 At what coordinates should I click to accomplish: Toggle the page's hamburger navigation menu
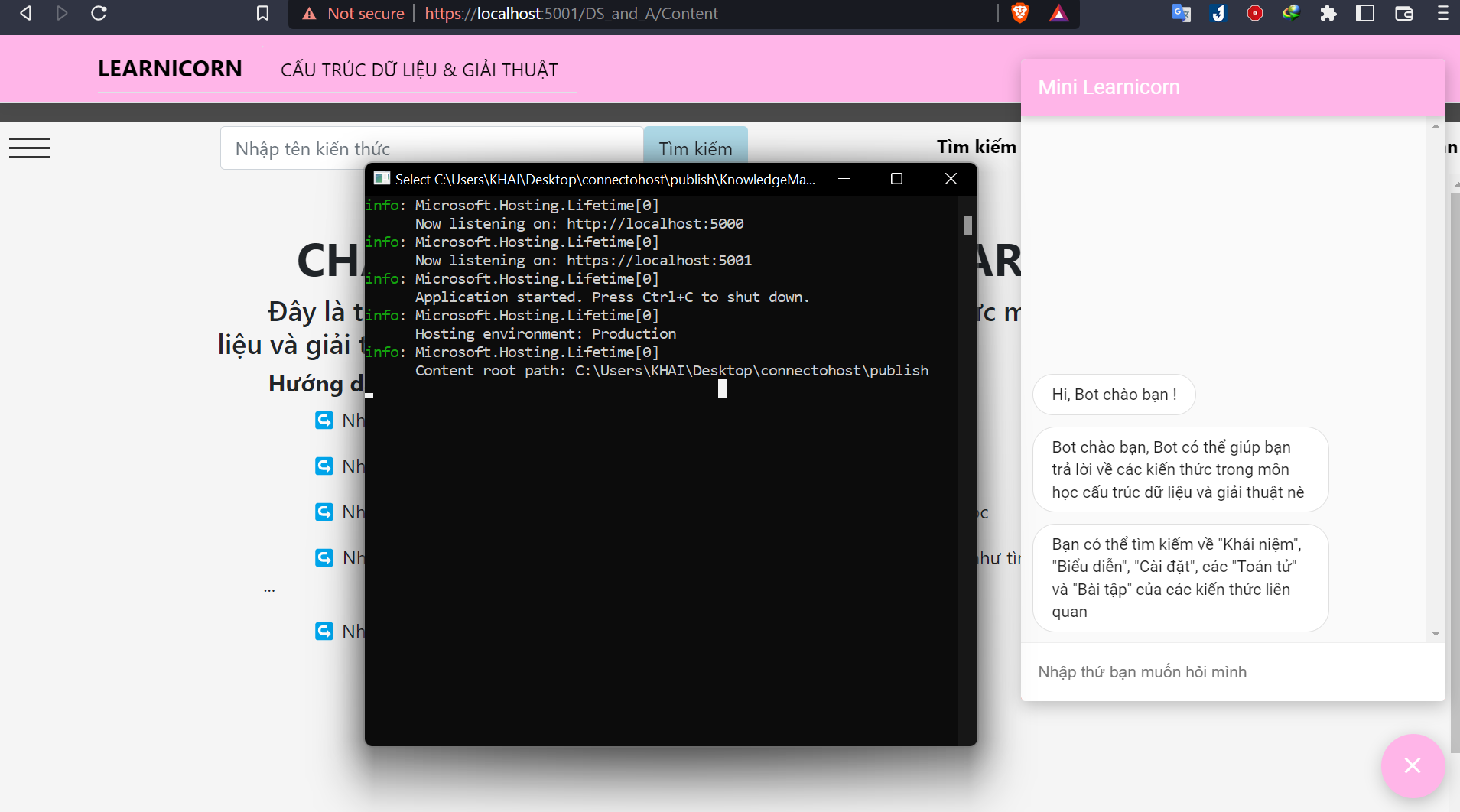click(30, 147)
